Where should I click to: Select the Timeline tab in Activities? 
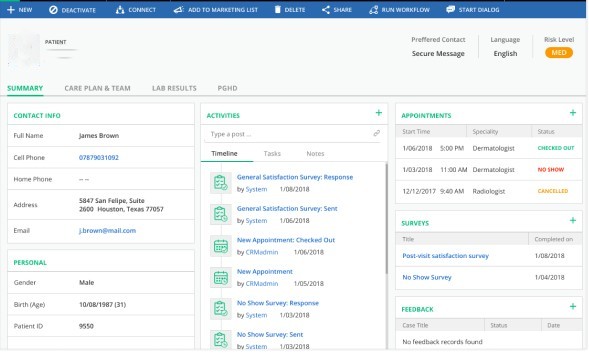pyautogui.click(x=224, y=154)
